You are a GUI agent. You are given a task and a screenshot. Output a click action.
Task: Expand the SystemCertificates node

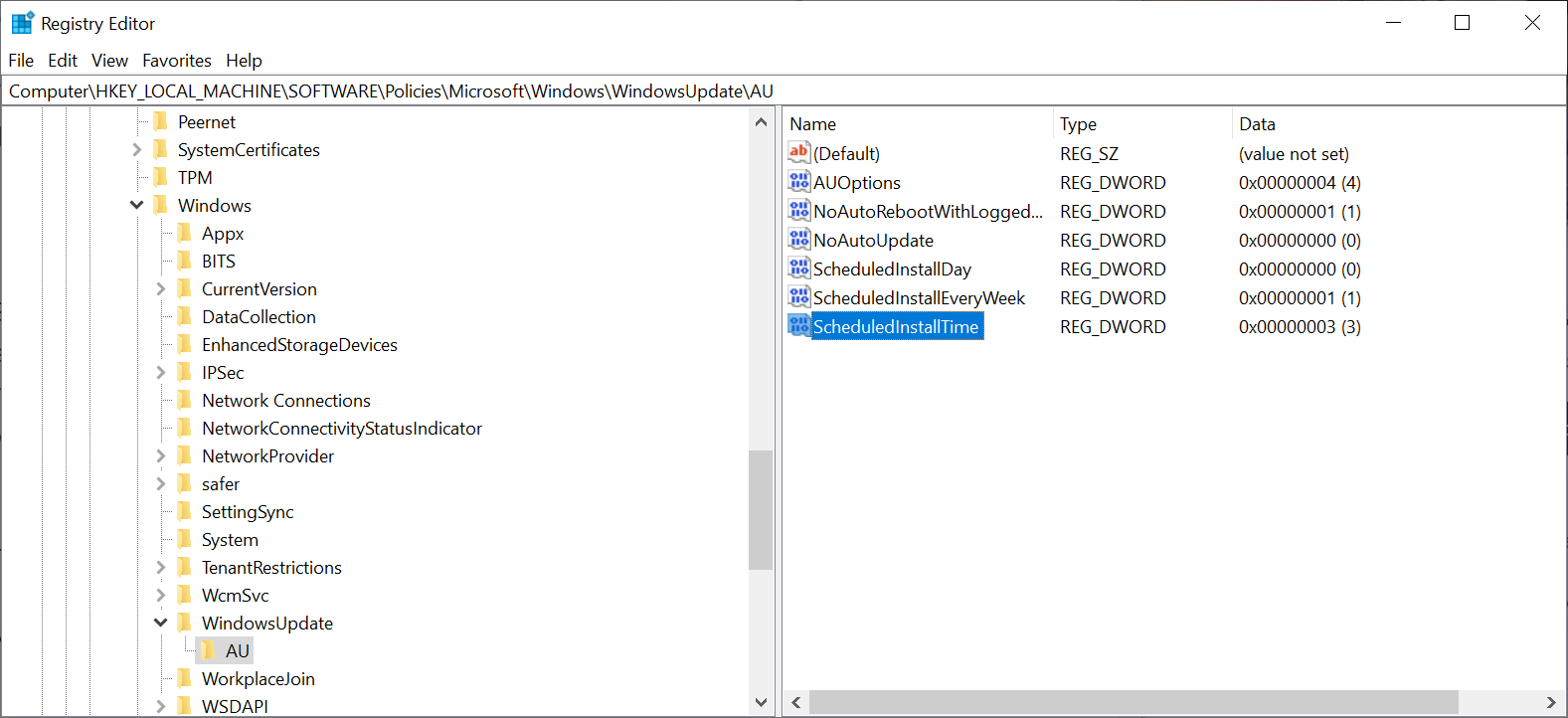pos(137,149)
